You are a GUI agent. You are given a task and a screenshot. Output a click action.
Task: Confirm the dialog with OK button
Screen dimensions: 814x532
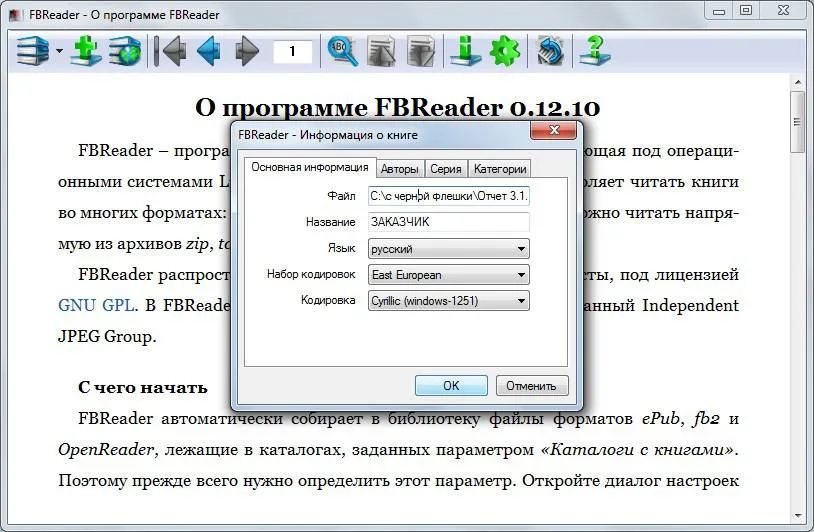click(x=451, y=386)
